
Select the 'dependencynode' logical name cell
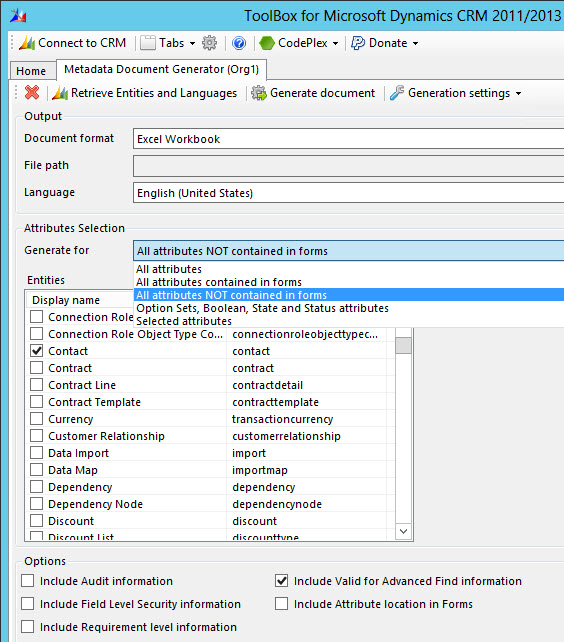(x=277, y=504)
